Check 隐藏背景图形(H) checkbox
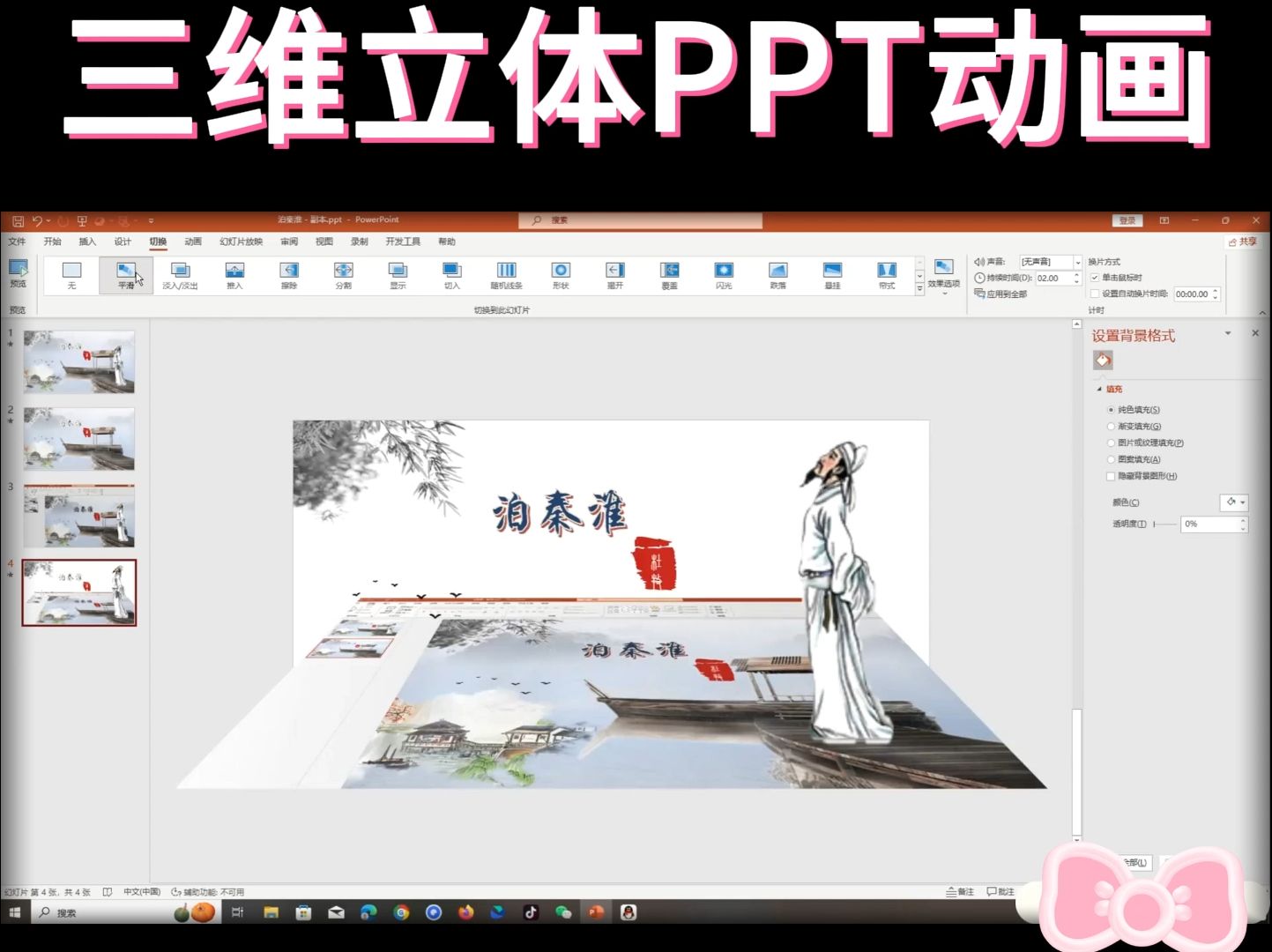 [x=1111, y=476]
